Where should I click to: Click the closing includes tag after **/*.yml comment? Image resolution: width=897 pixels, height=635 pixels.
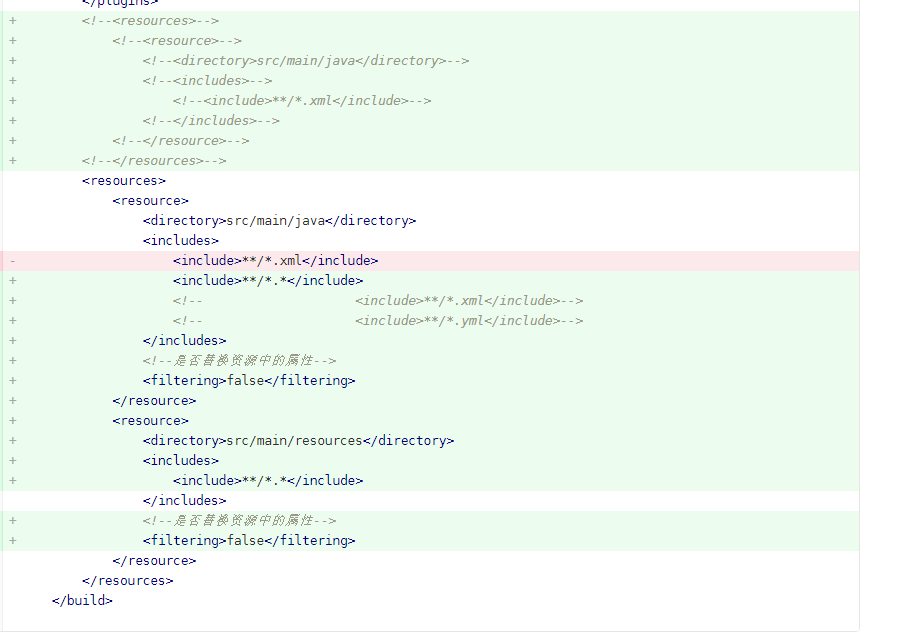pos(185,340)
